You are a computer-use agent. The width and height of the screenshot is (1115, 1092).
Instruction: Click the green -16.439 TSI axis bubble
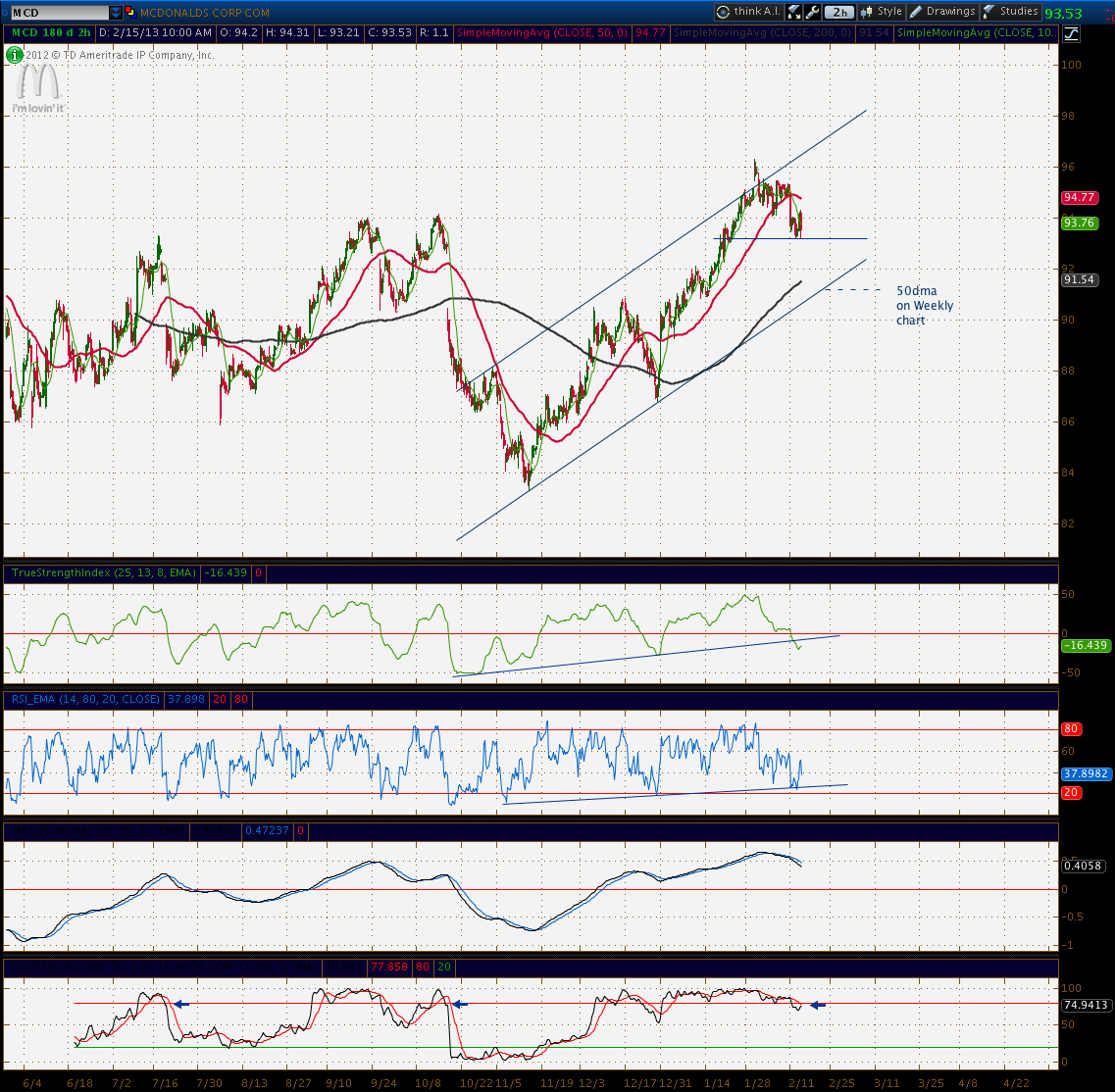[1086, 646]
